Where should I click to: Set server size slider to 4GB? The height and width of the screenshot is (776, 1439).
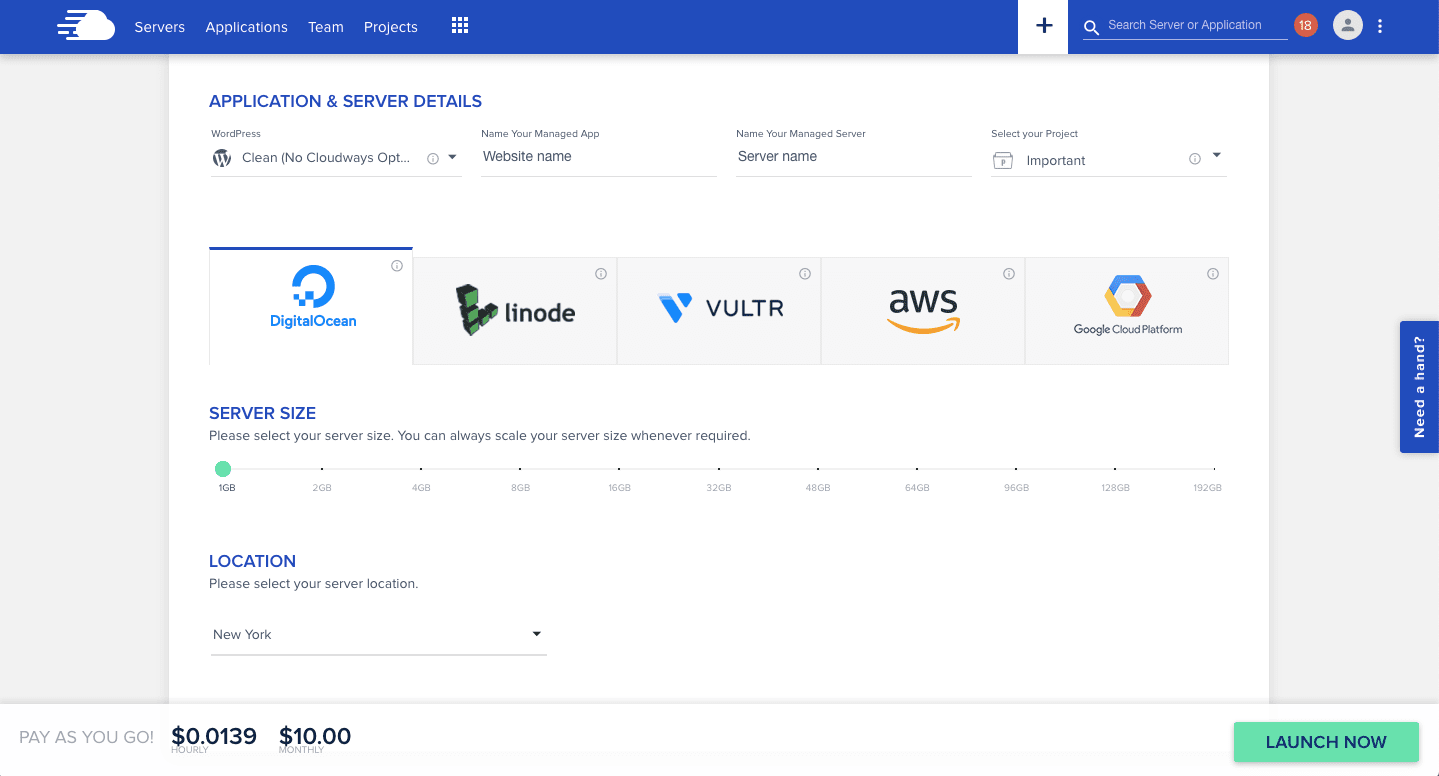point(421,469)
